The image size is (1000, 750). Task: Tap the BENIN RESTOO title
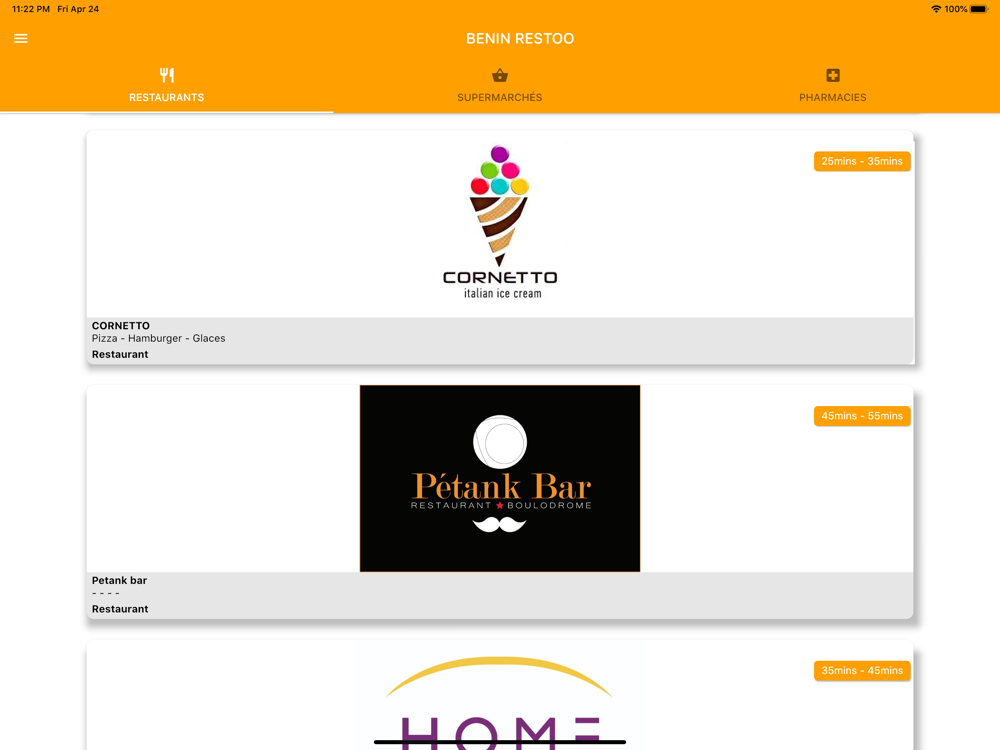pyautogui.click(x=520, y=39)
